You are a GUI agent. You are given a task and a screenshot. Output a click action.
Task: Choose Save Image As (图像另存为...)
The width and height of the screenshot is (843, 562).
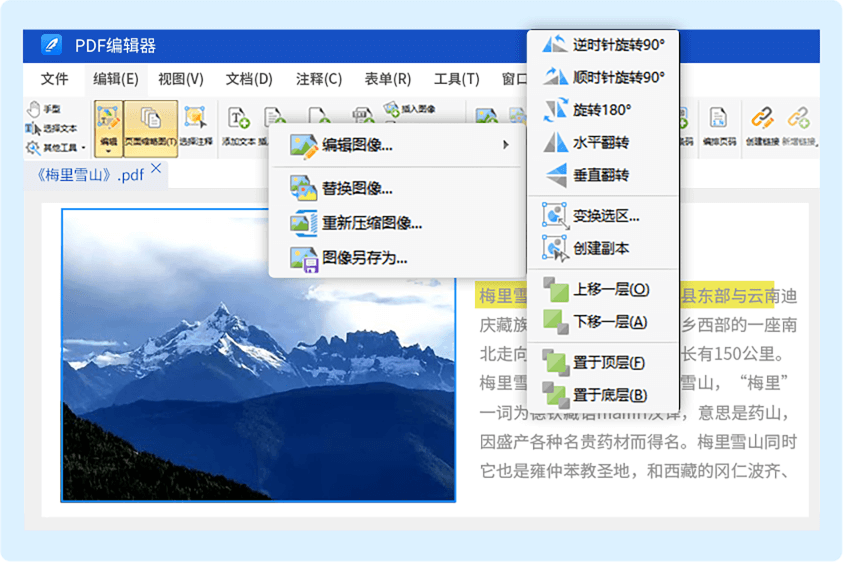[x=364, y=258]
